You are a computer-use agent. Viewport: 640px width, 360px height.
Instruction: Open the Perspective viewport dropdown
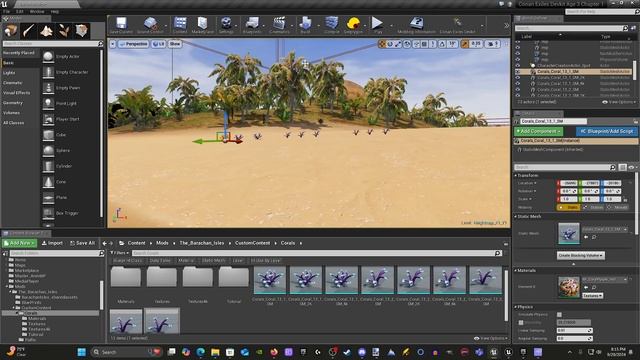[x=133, y=44]
